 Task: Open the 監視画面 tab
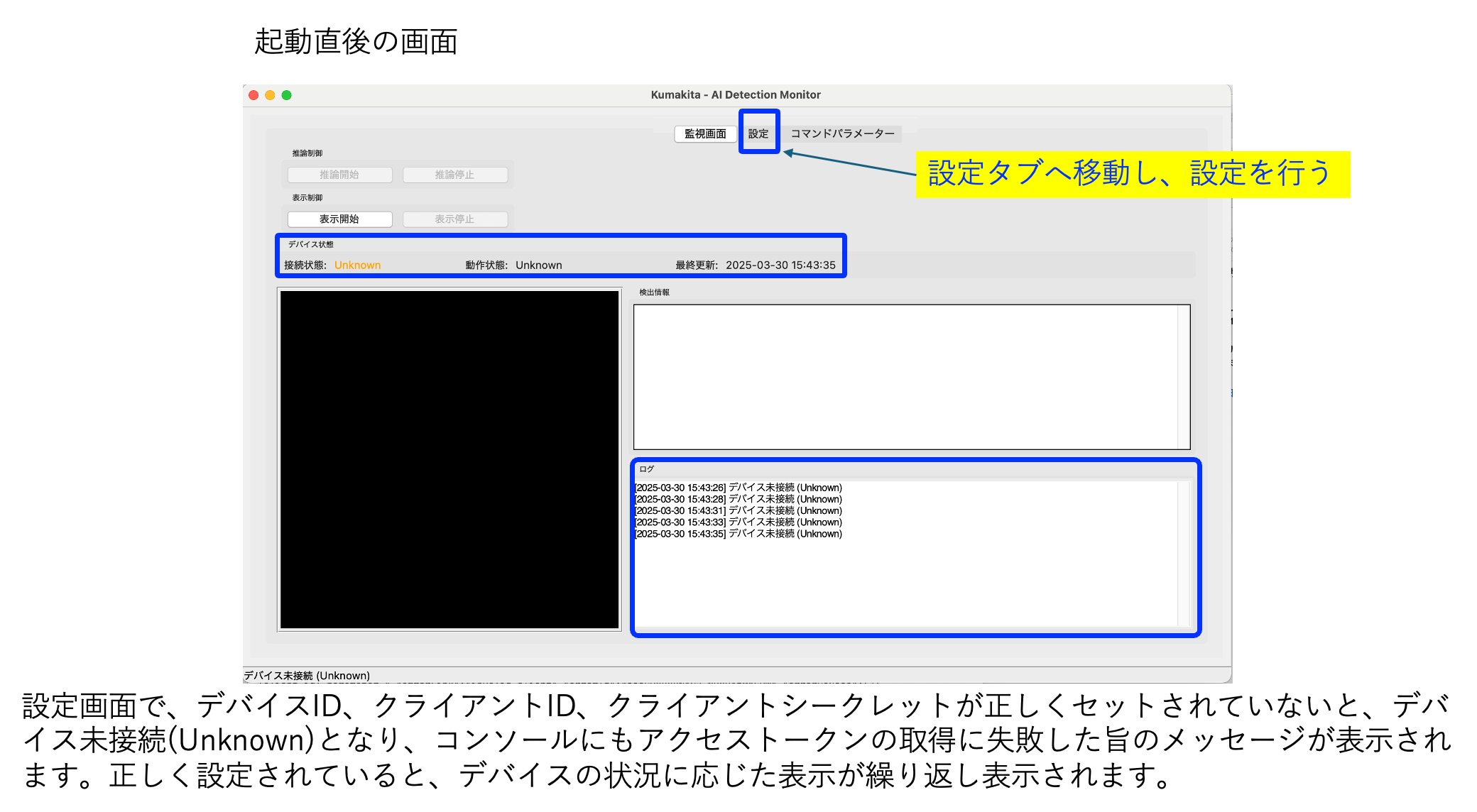(x=704, y=133)
